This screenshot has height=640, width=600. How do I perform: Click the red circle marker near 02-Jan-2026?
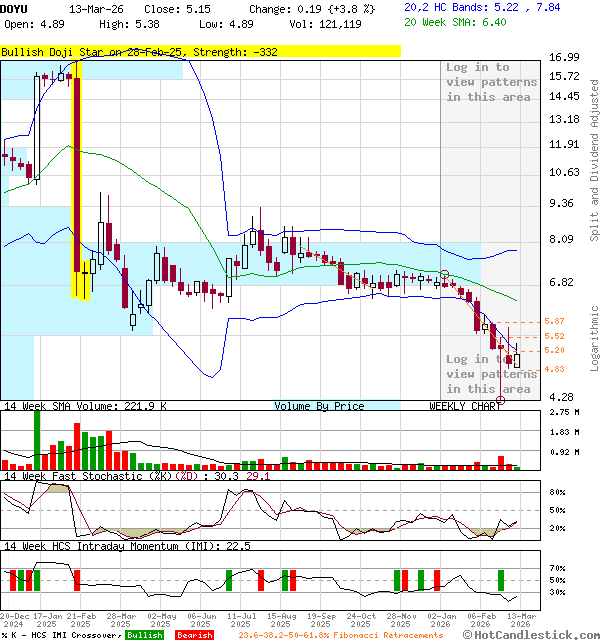click(445, 274)
